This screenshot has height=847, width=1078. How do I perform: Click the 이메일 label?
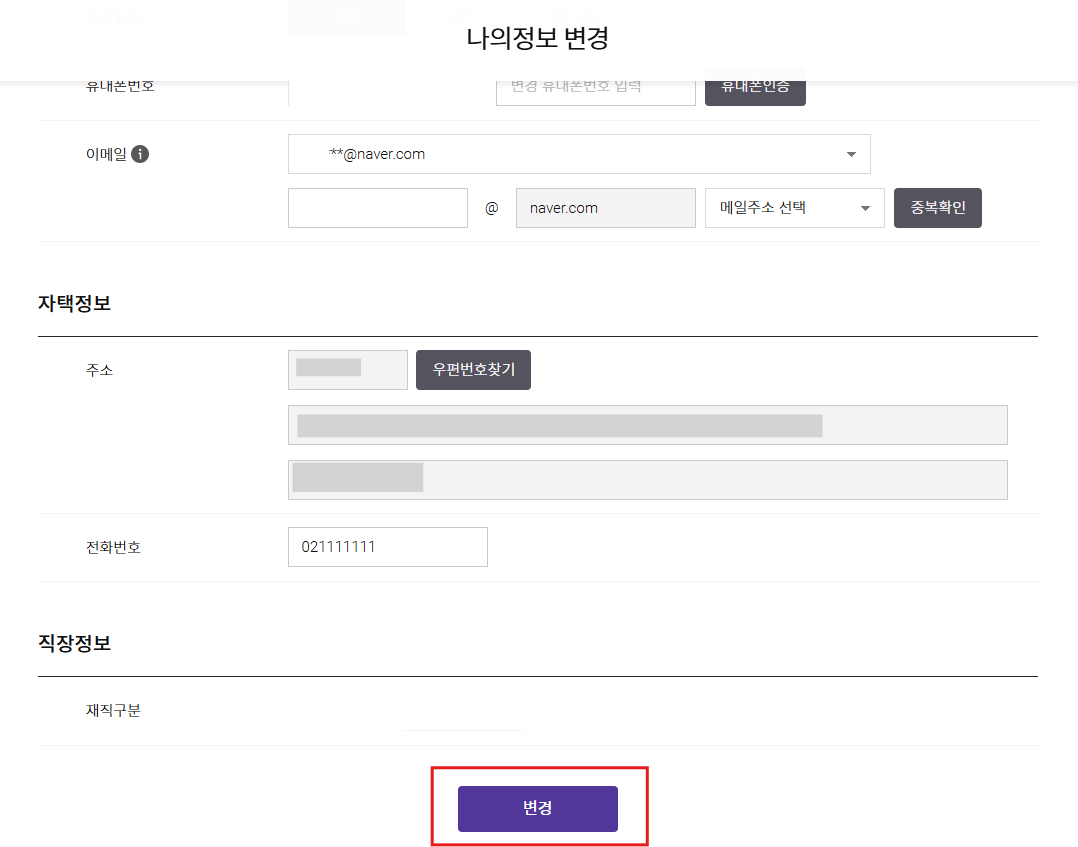106,154
